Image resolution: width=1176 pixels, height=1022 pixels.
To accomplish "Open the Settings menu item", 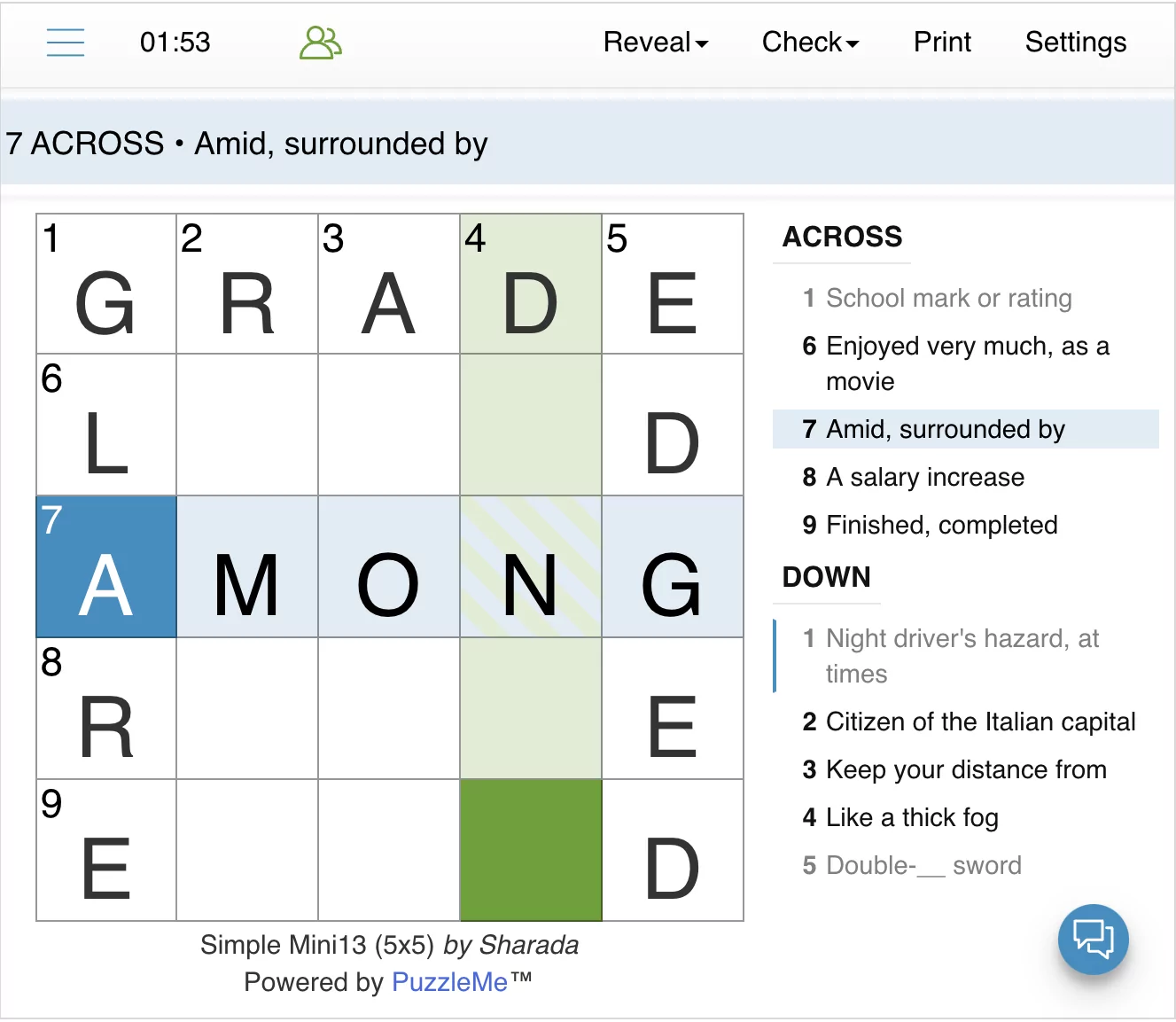I will (1076, 43).
